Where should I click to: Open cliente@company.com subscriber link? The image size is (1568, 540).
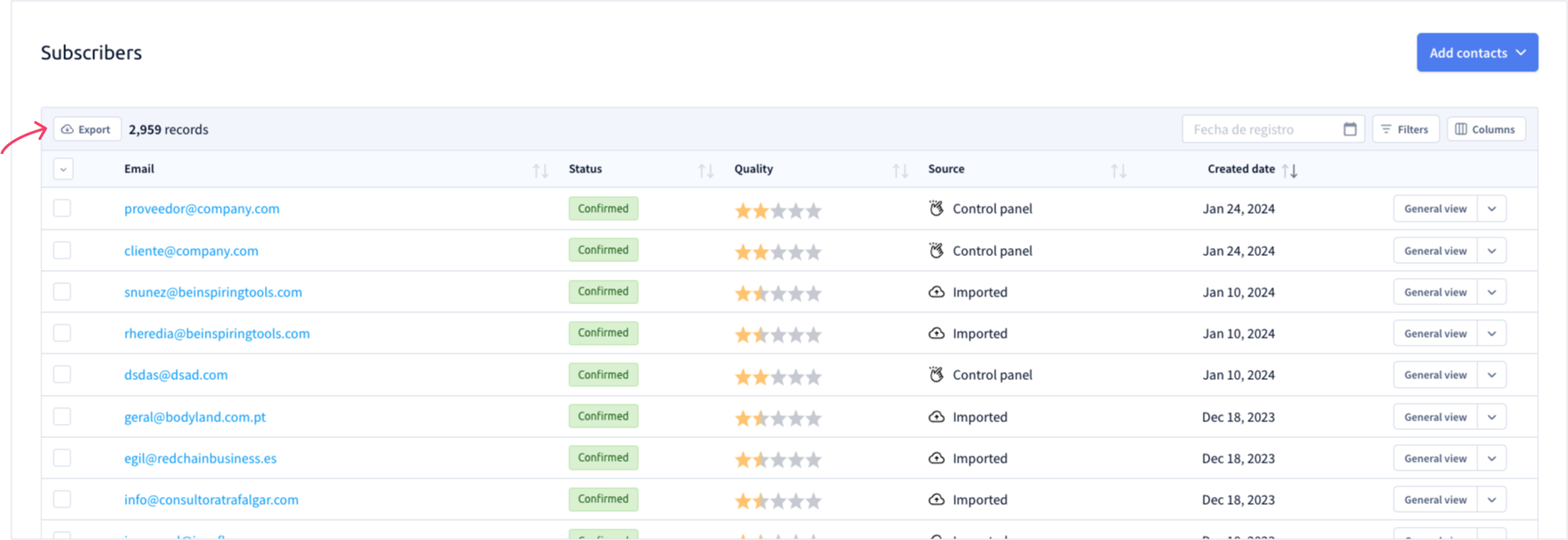click(x=191, y=251)
